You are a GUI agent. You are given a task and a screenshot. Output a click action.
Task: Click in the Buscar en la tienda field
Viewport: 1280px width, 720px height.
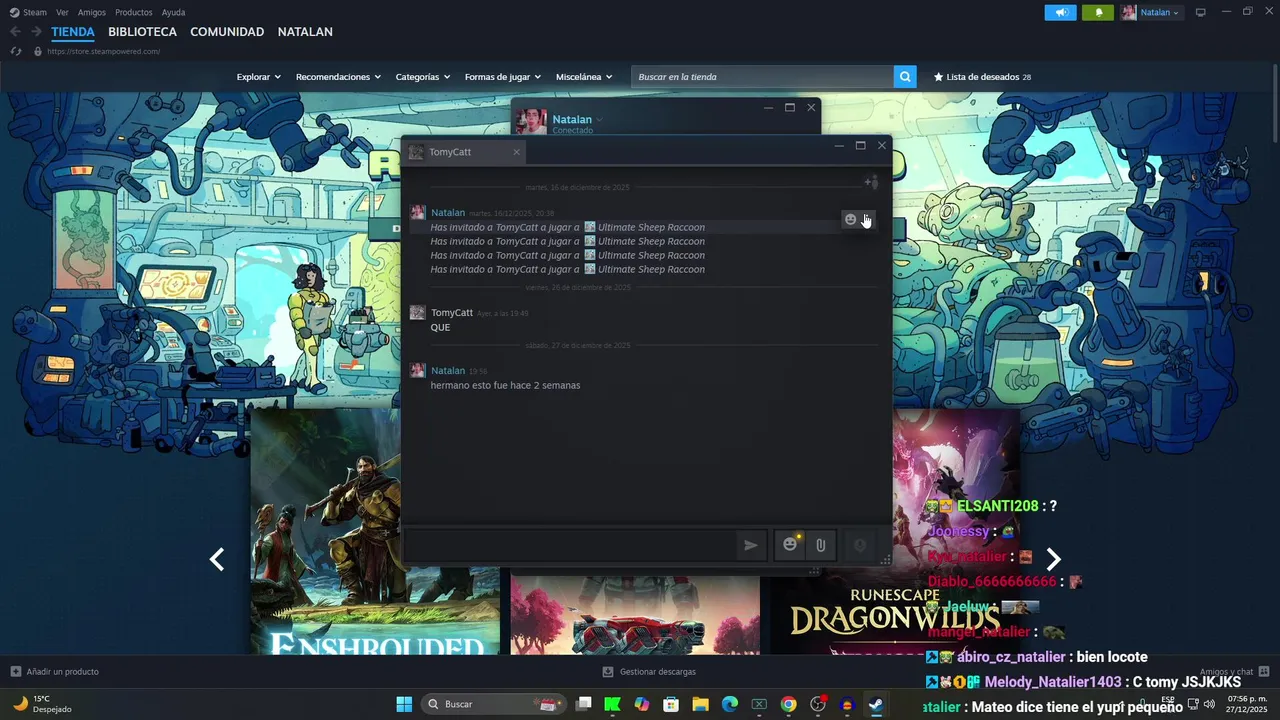[763, 77]
